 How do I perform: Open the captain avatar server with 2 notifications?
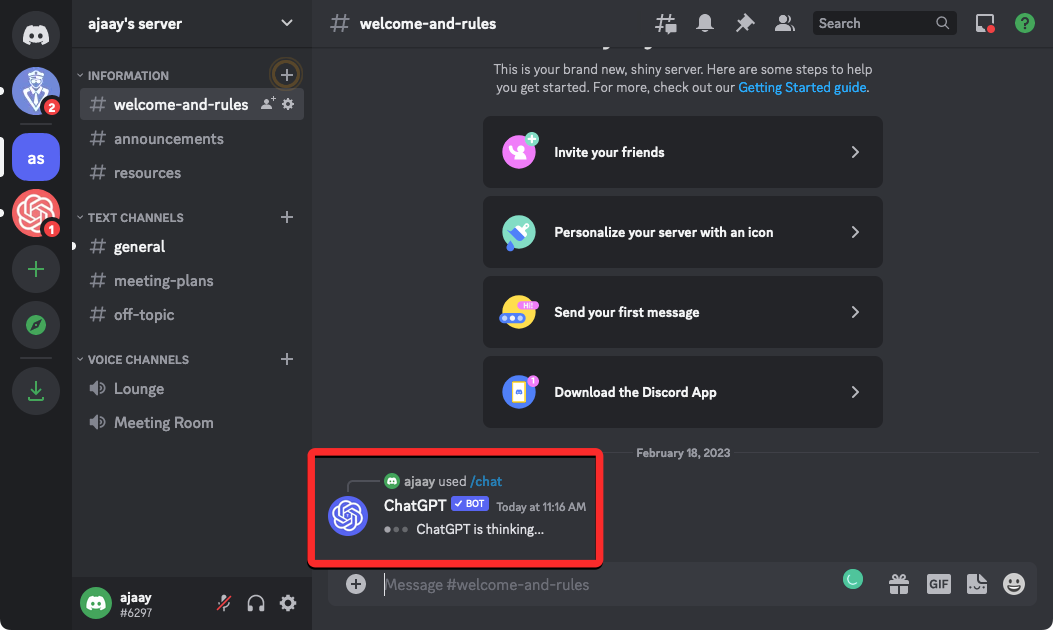(x=36, y=91)
